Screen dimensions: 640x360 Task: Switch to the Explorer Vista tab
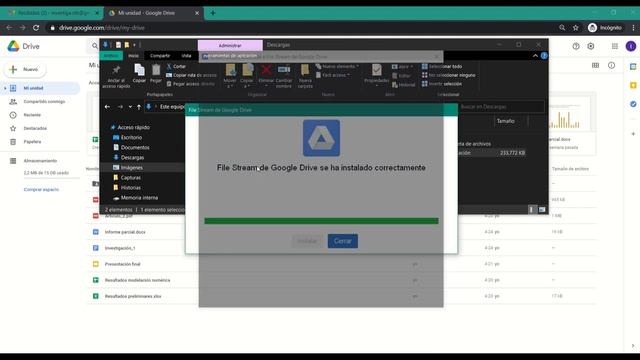(187, 56)
